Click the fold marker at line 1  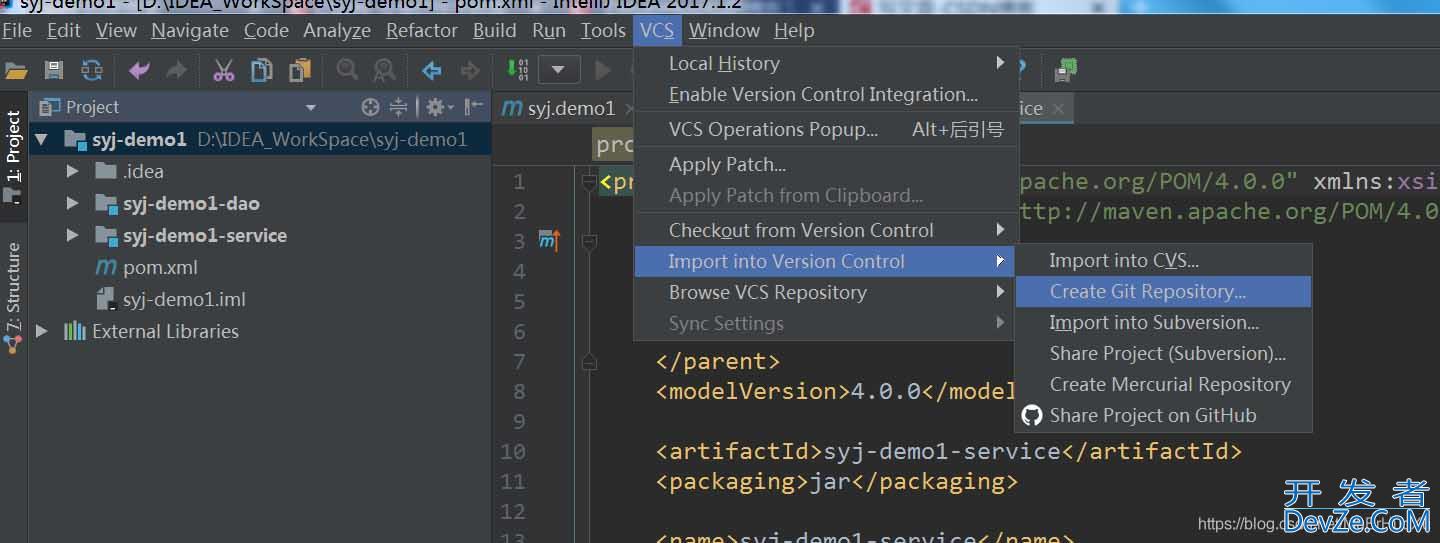pos(589,182)
